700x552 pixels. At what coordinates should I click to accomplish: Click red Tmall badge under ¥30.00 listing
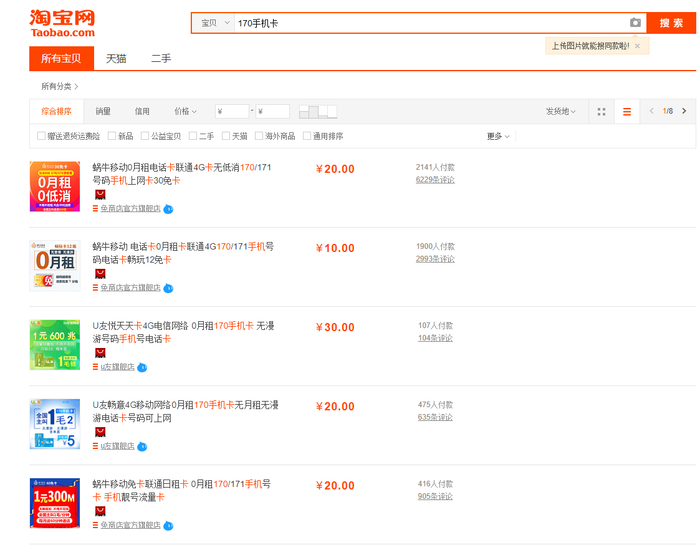tap(100, 353)
